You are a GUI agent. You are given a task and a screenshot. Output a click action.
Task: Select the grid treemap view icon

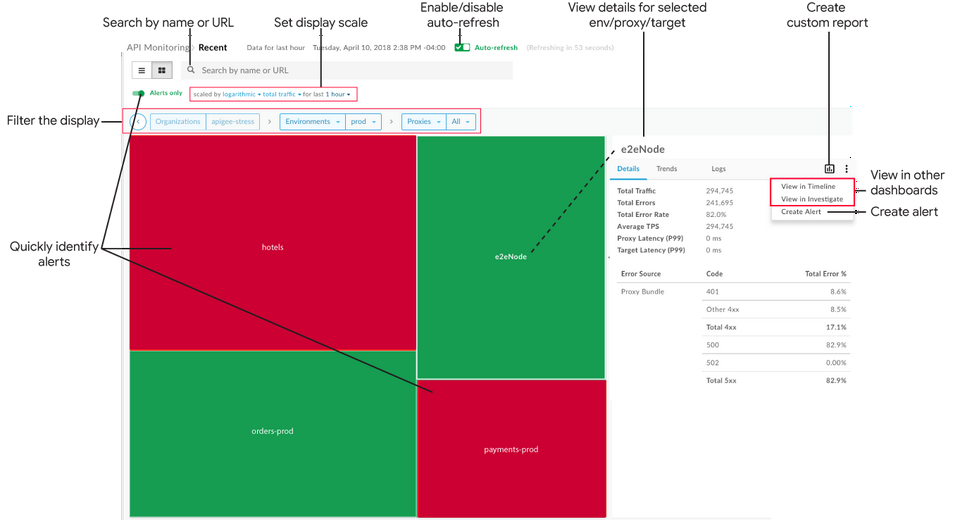point(162,71)
